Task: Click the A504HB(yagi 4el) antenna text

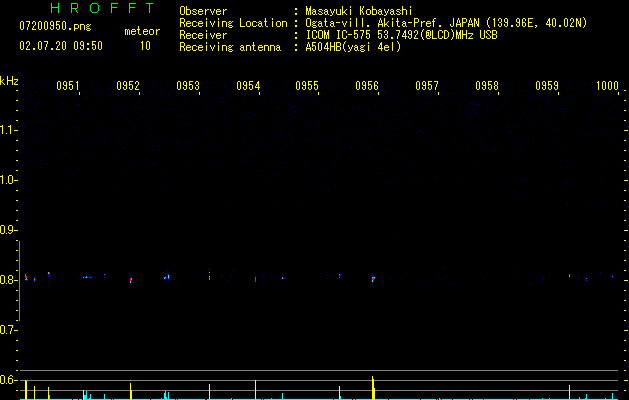Action: pyautogui.click(x=353, y=47)
